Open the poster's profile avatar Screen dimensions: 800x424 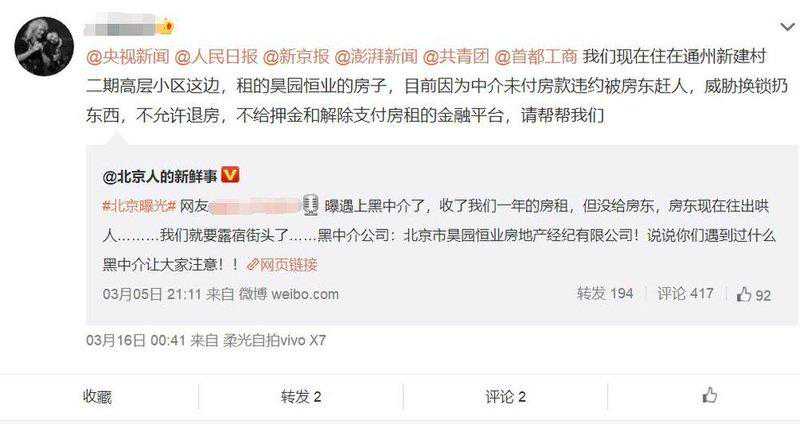44,49
